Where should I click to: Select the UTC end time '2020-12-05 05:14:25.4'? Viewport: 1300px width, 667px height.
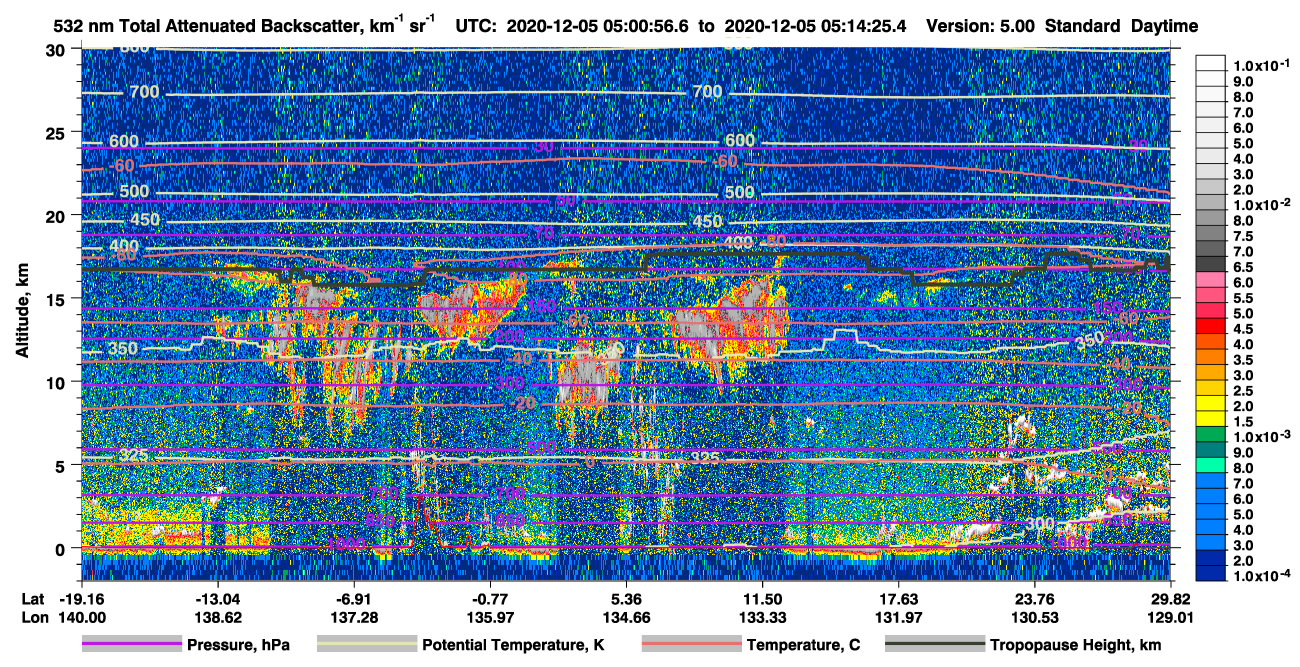(x=814, y=26)
